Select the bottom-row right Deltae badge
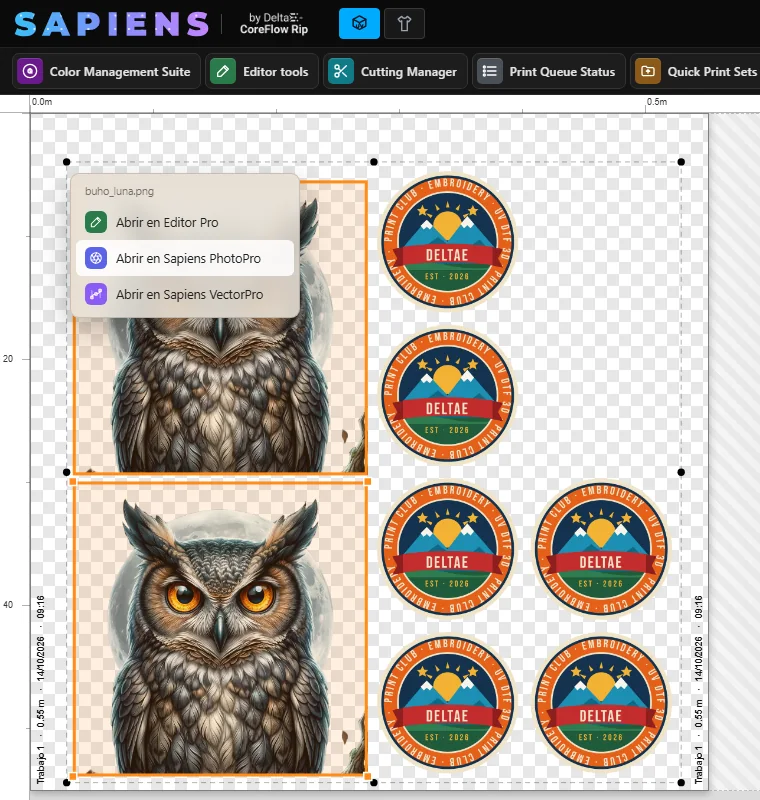 [601, 702]
